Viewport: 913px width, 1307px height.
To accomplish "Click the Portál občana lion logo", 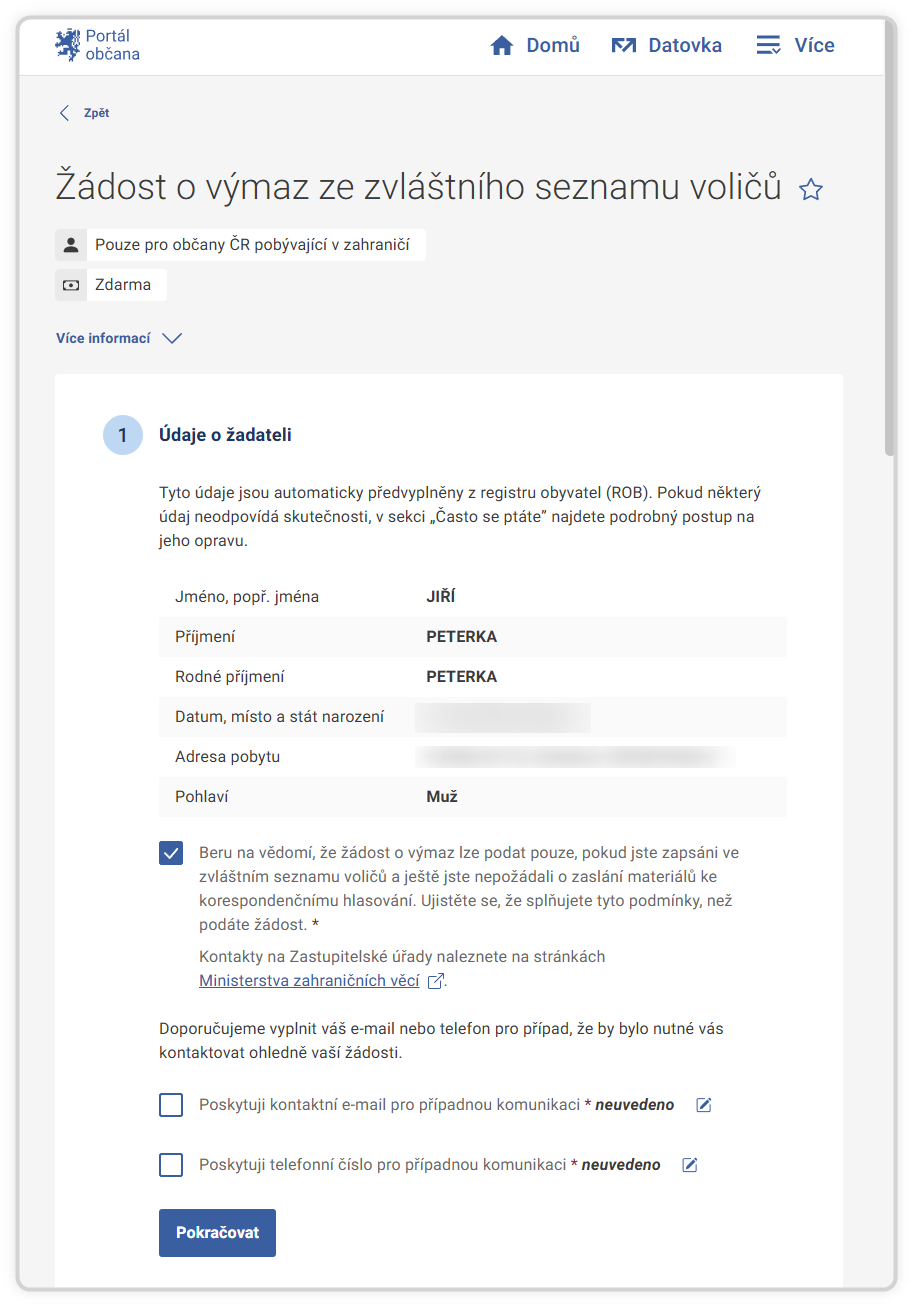I will (x=67, y=45).
